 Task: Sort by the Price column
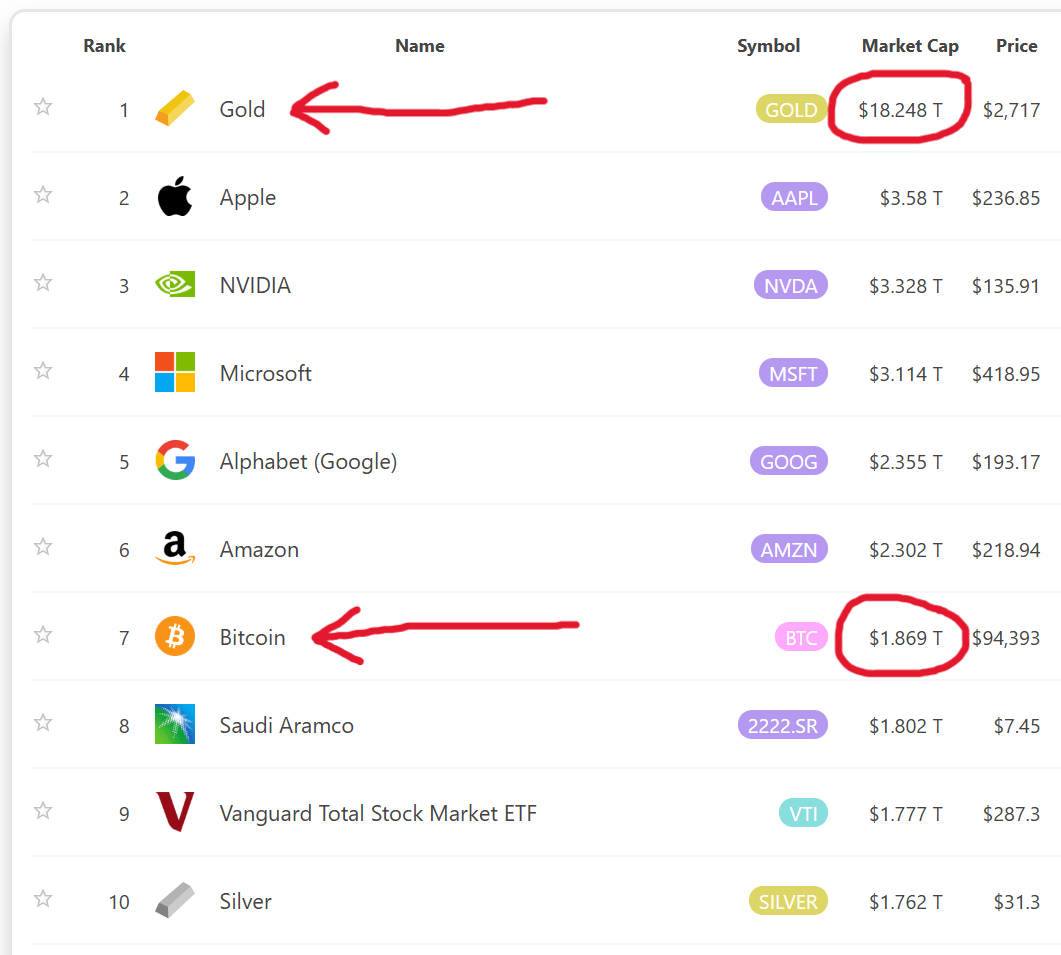pos(1016,45)
